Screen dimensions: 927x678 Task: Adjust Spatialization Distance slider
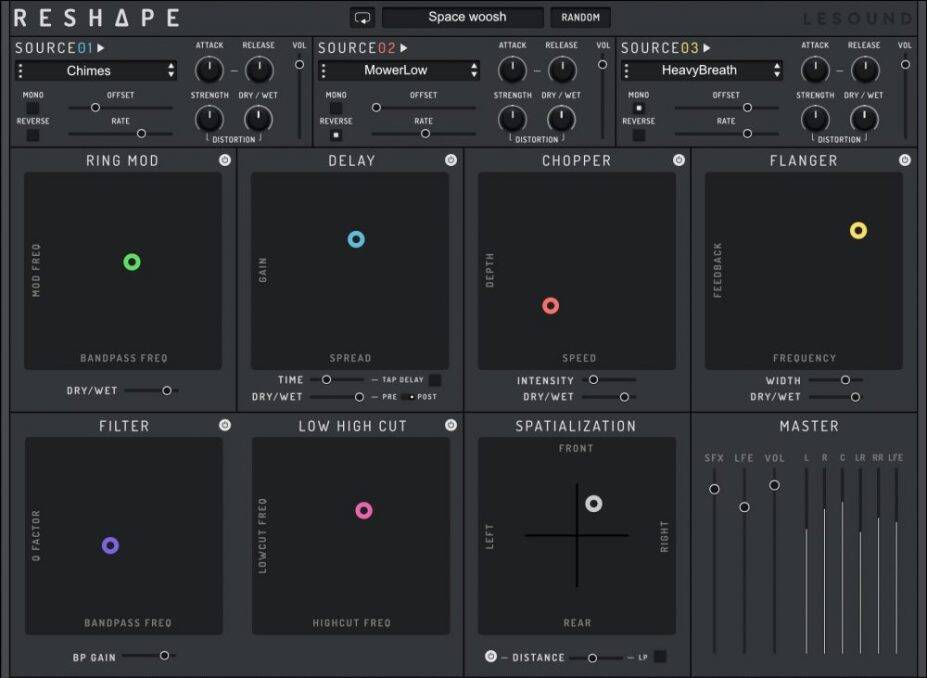(x=596, y=657)
